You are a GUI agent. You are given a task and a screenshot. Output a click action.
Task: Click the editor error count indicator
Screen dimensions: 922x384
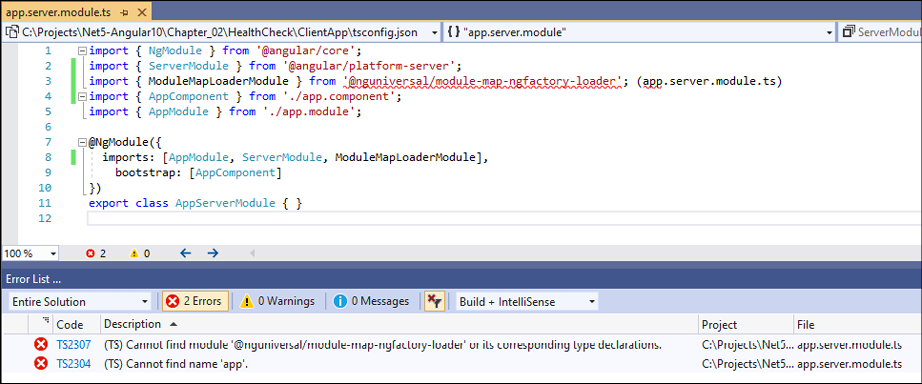point(96,253)
